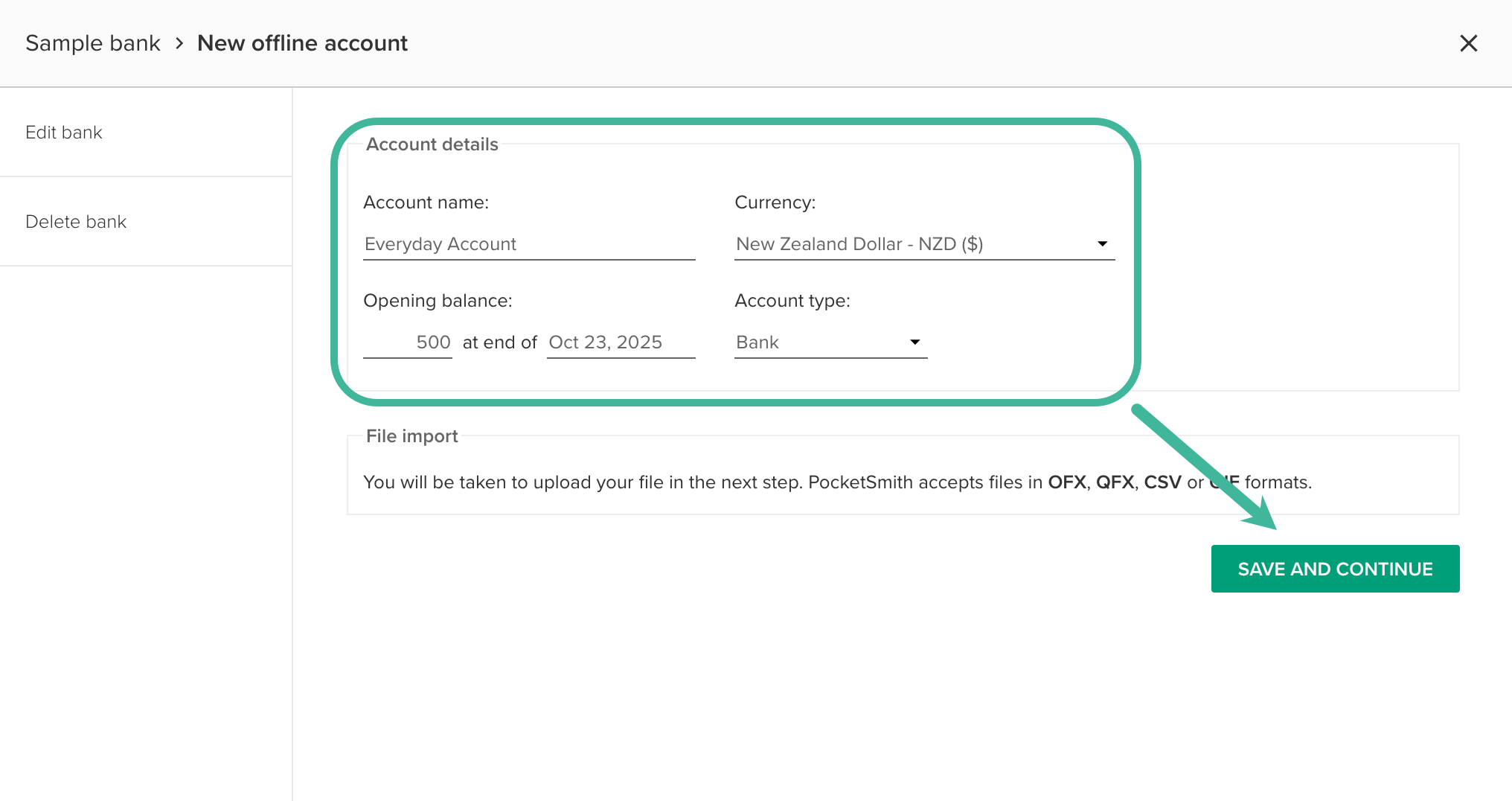
Task: Open the Oct 23, 2025 date field
Action: tap(621, 342)
